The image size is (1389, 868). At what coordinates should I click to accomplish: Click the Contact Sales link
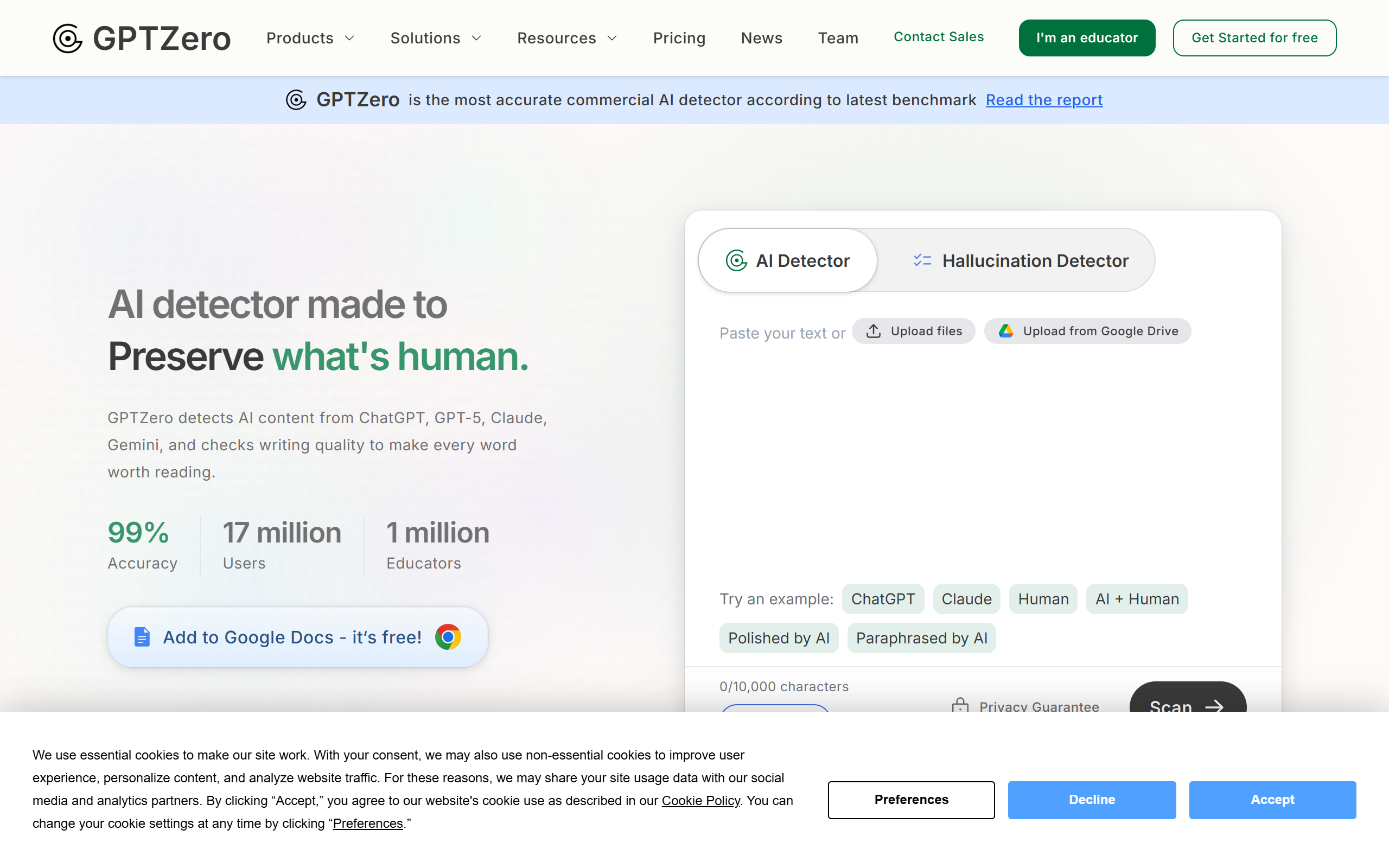(x=939, y=37)
